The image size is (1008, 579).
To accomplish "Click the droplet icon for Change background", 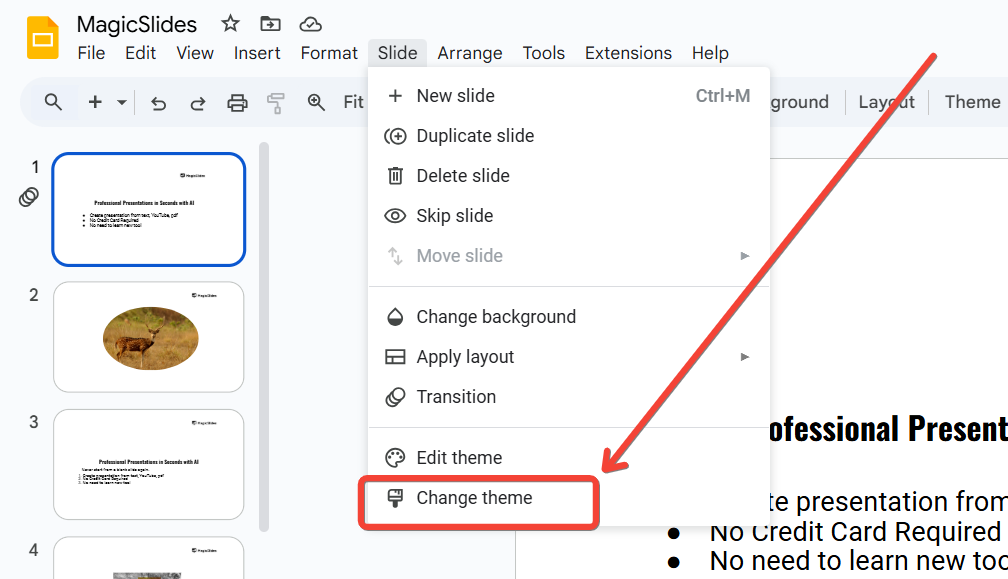I will [x=395, y=317].
